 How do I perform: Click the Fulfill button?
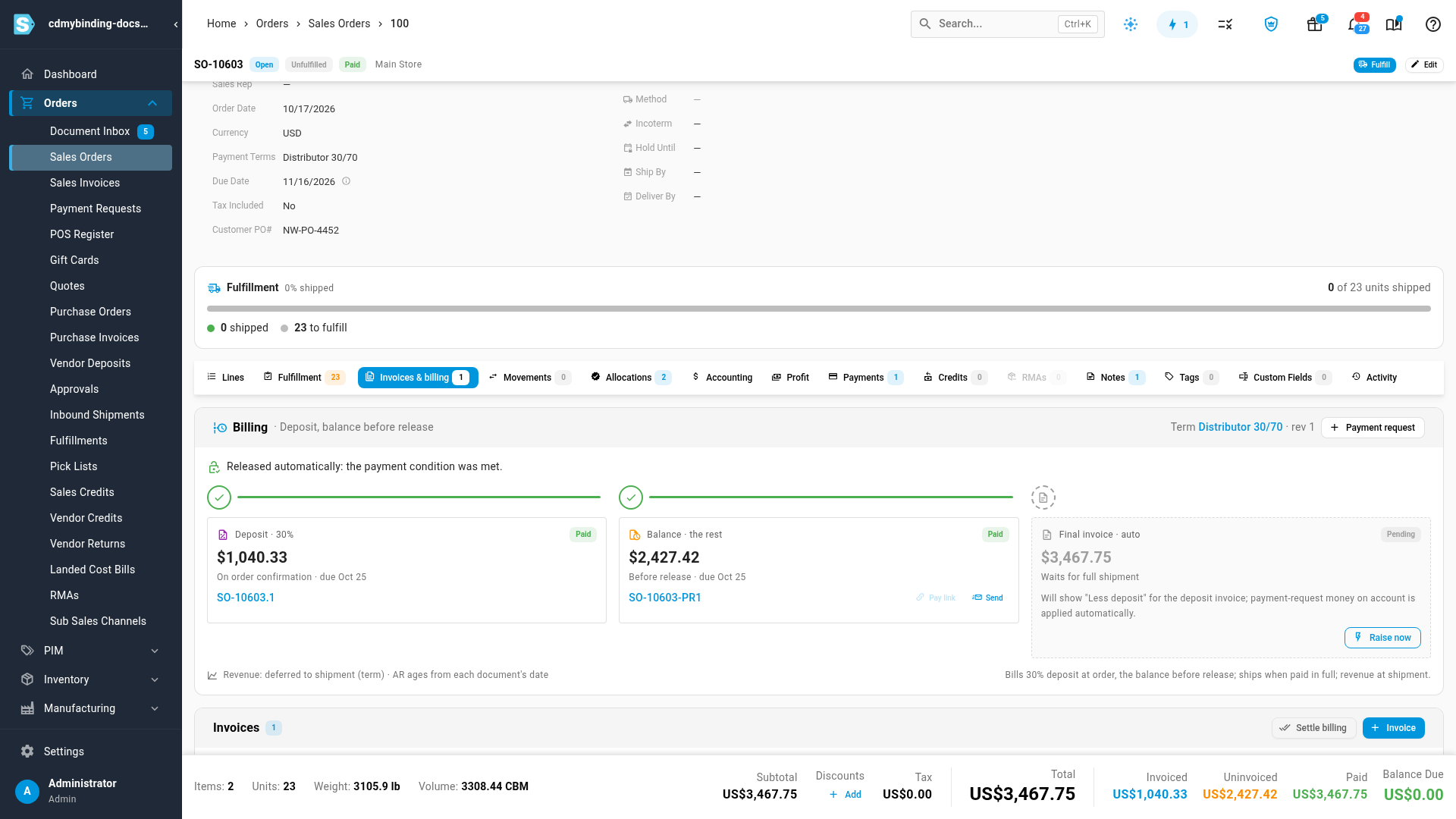pos(1374,64)
